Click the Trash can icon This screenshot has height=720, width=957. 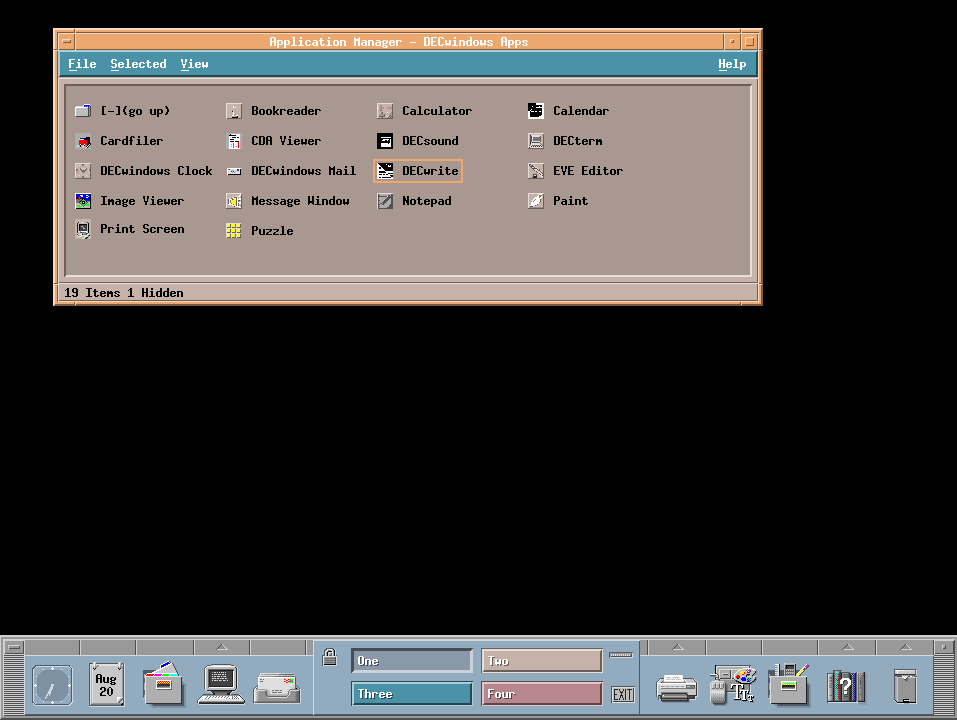click(905, 686)
